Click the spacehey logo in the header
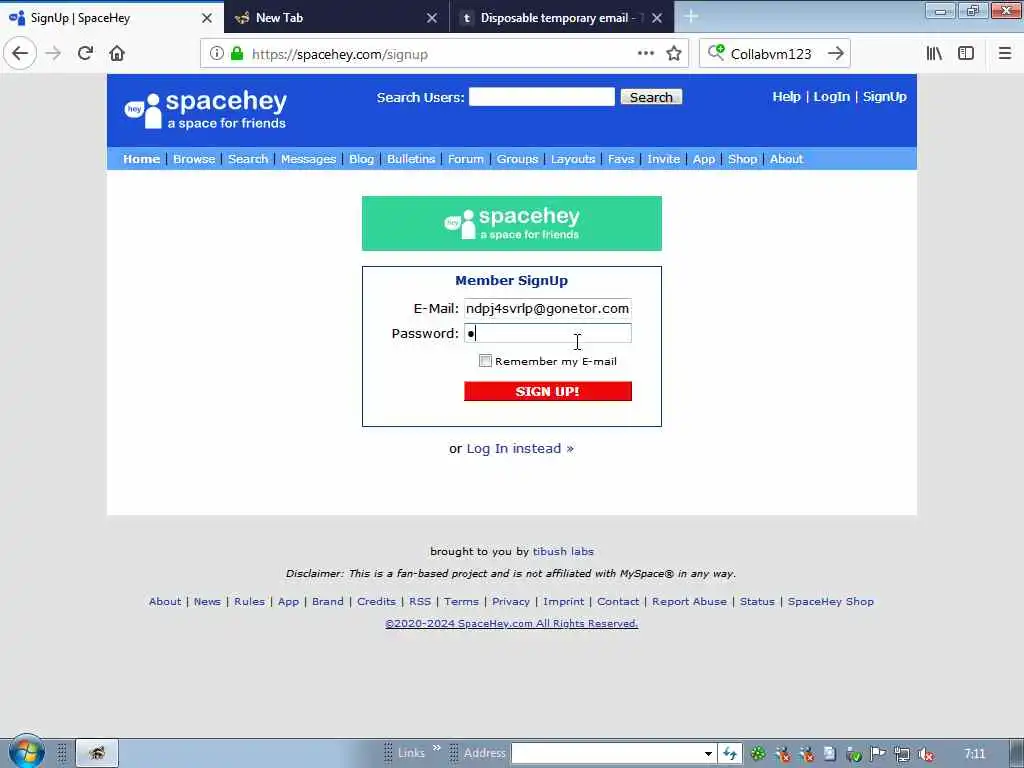Image resolution: width=1024 pixels, height=768 pixels. [206, 110]
